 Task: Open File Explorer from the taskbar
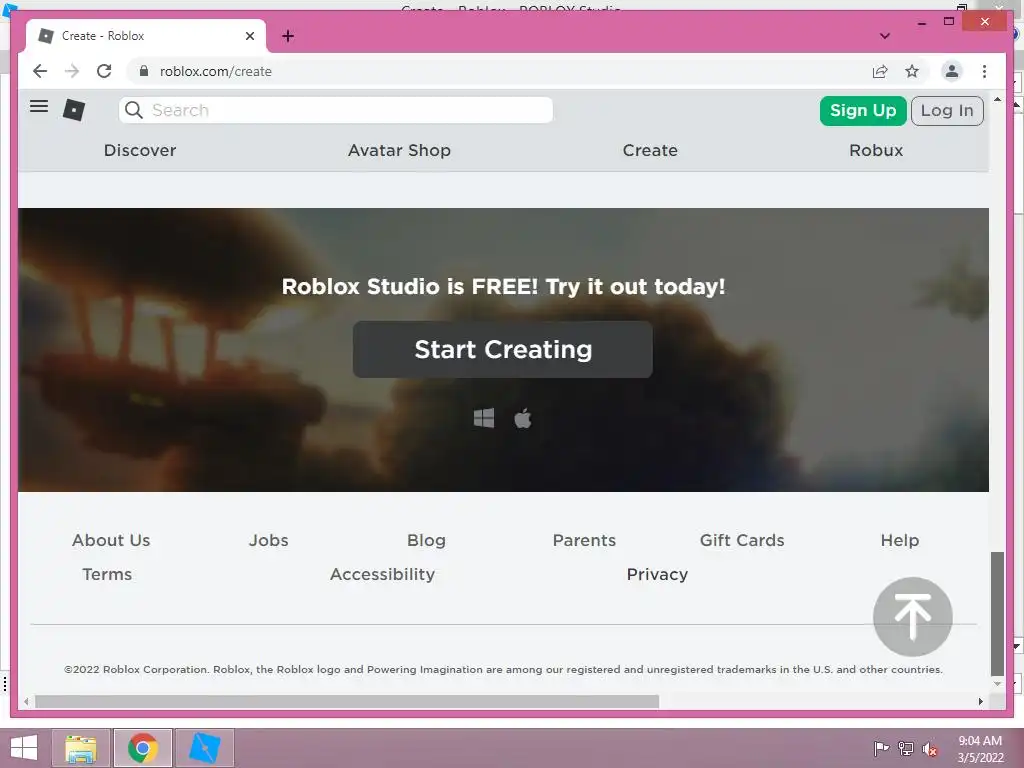(x=81, y=748)
